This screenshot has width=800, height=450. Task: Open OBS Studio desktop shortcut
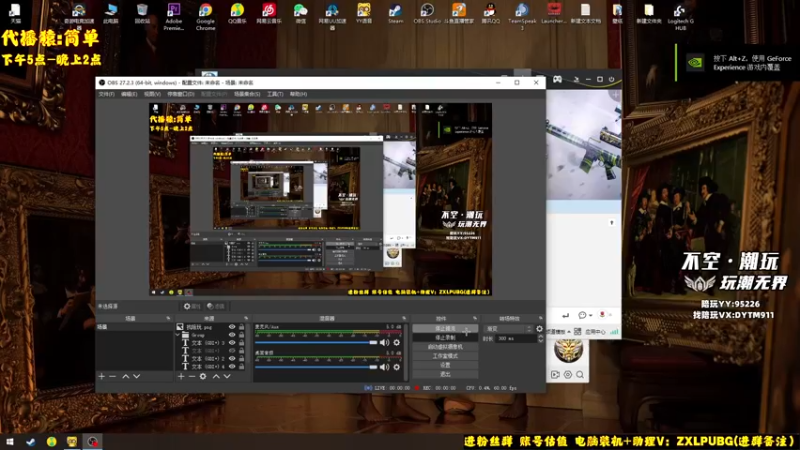point(427,13)
